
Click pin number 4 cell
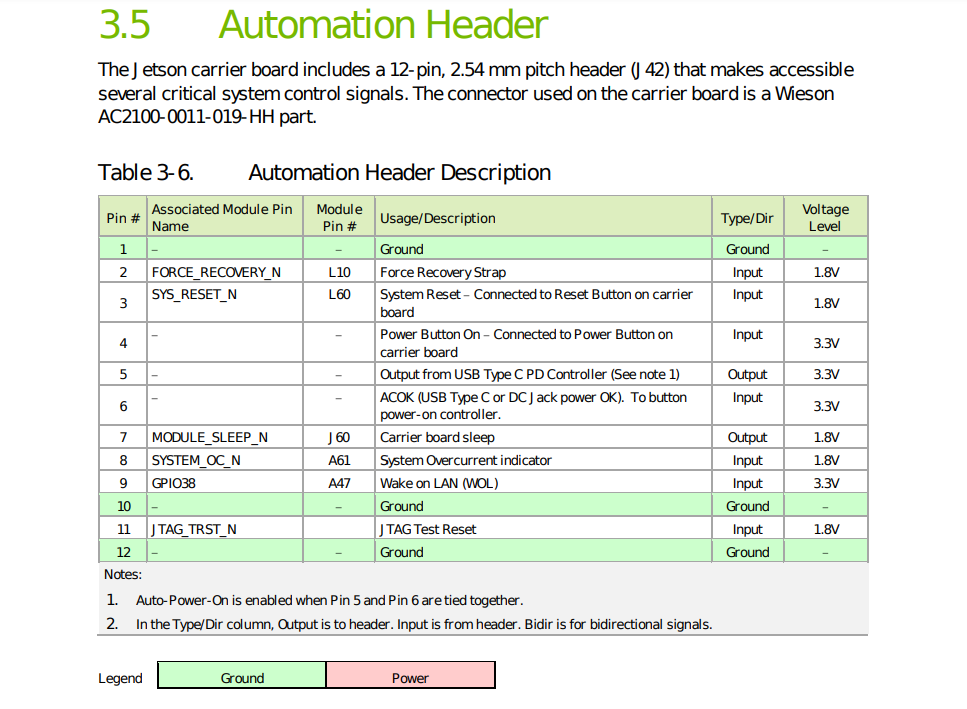pyautogui.click(x=123, y=343)
